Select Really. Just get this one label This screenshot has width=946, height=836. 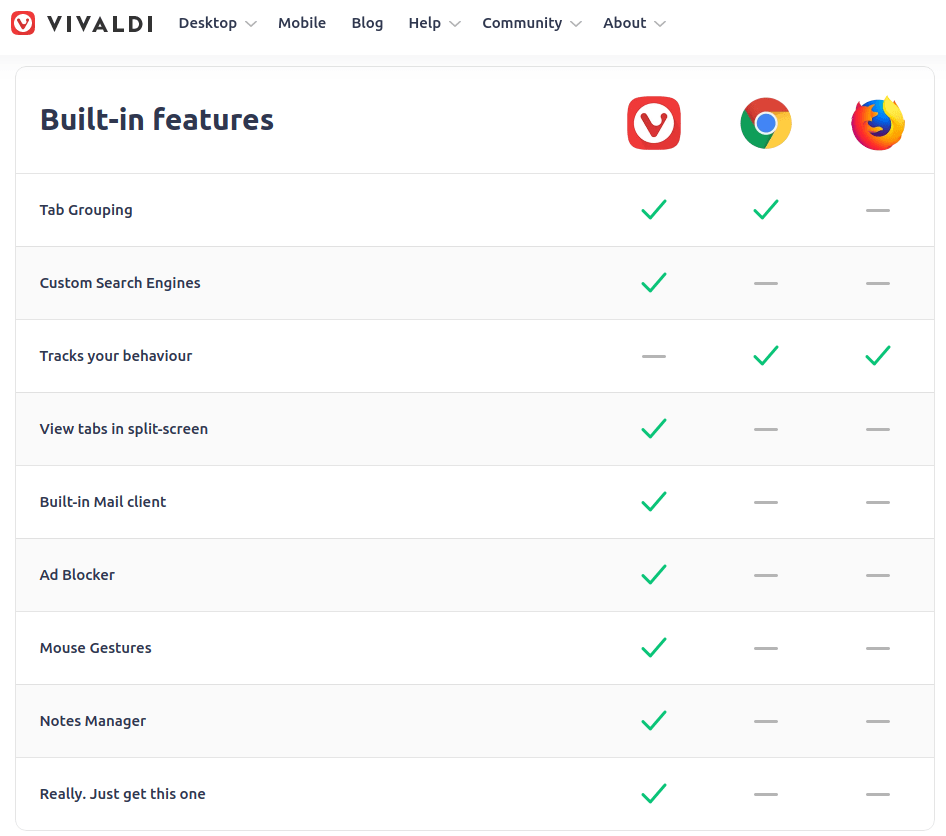click(122, 794)
